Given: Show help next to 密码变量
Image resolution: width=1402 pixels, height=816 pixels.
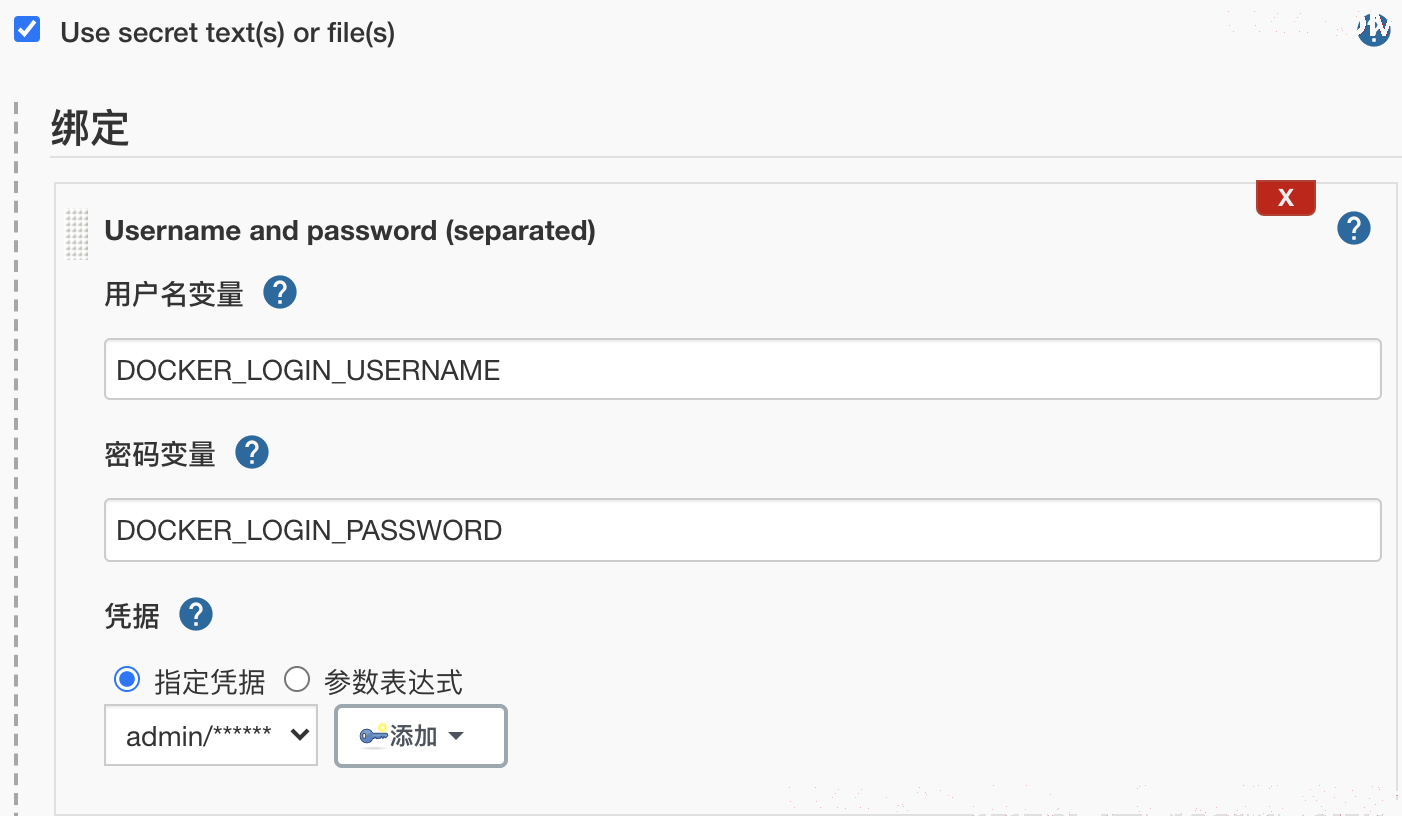Looking at the screenshot, I should pyautogui.click(x=252, y=453).
